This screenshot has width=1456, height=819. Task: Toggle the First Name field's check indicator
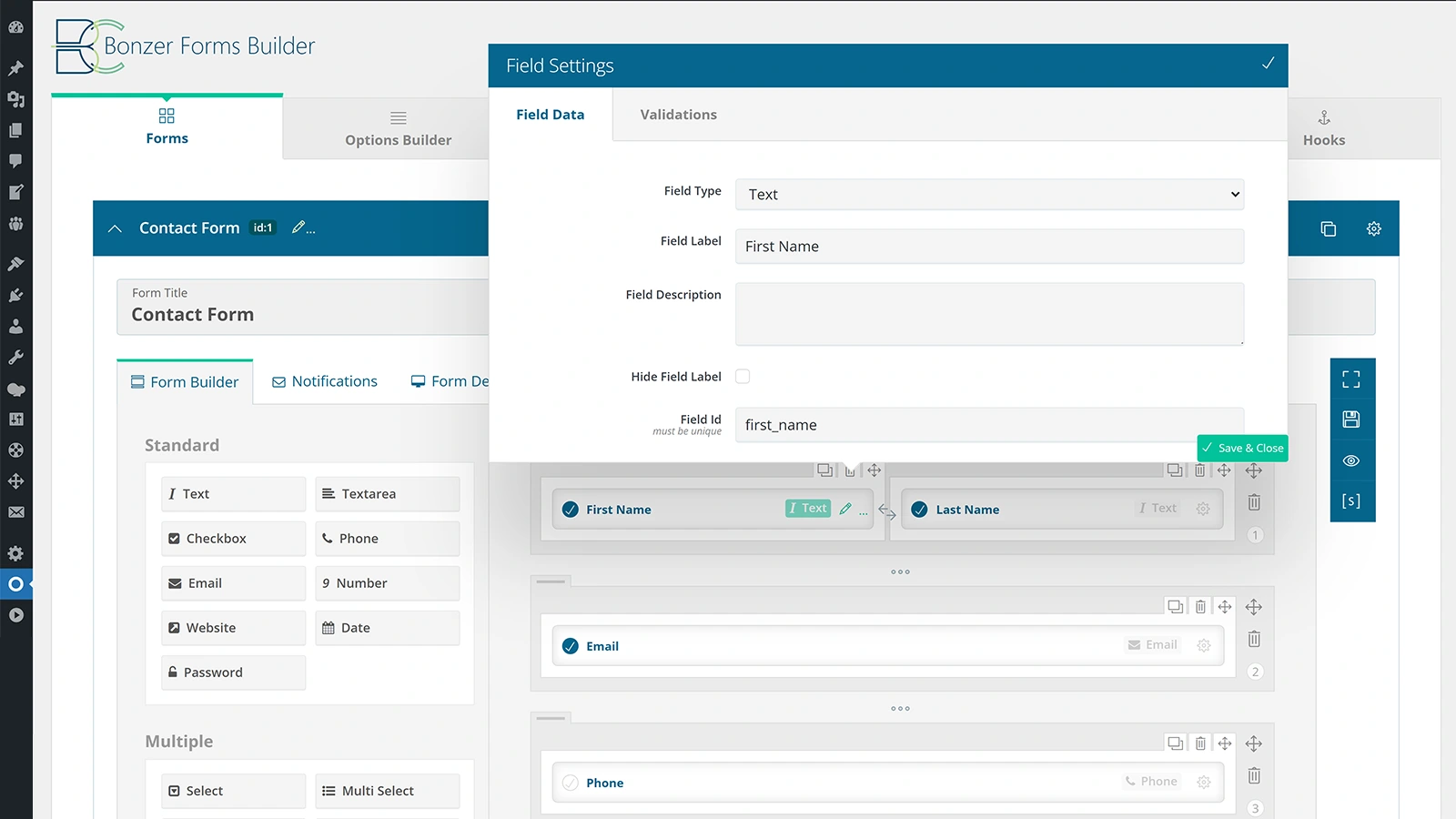coord(570,510)
